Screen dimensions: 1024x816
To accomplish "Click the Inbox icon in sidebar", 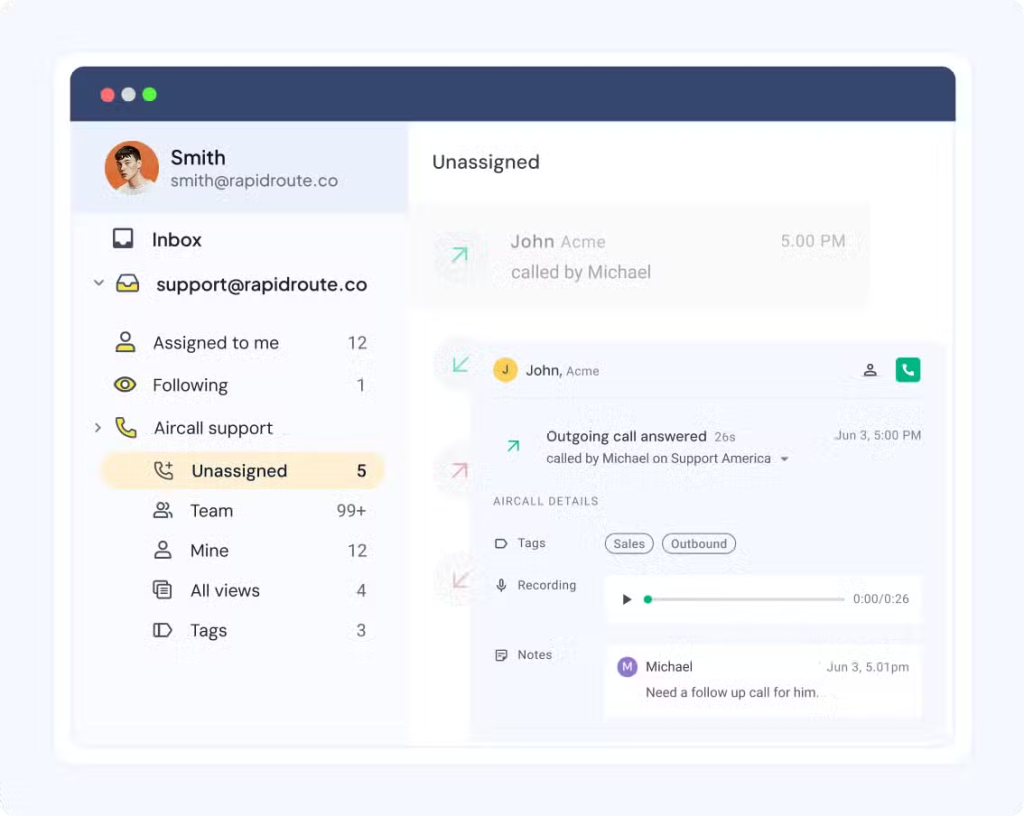I will coord(122,239).
